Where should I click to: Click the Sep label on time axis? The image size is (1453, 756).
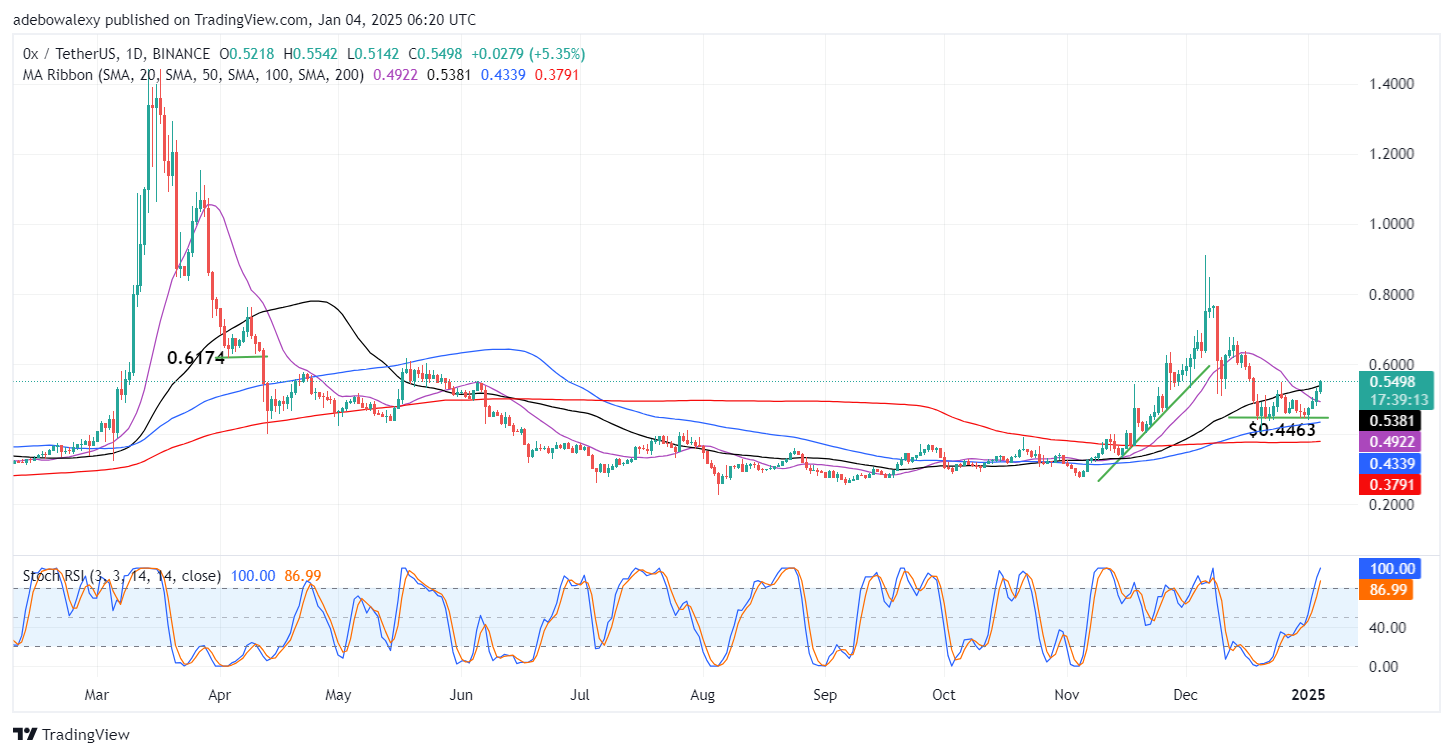click(x=824, y=694)
